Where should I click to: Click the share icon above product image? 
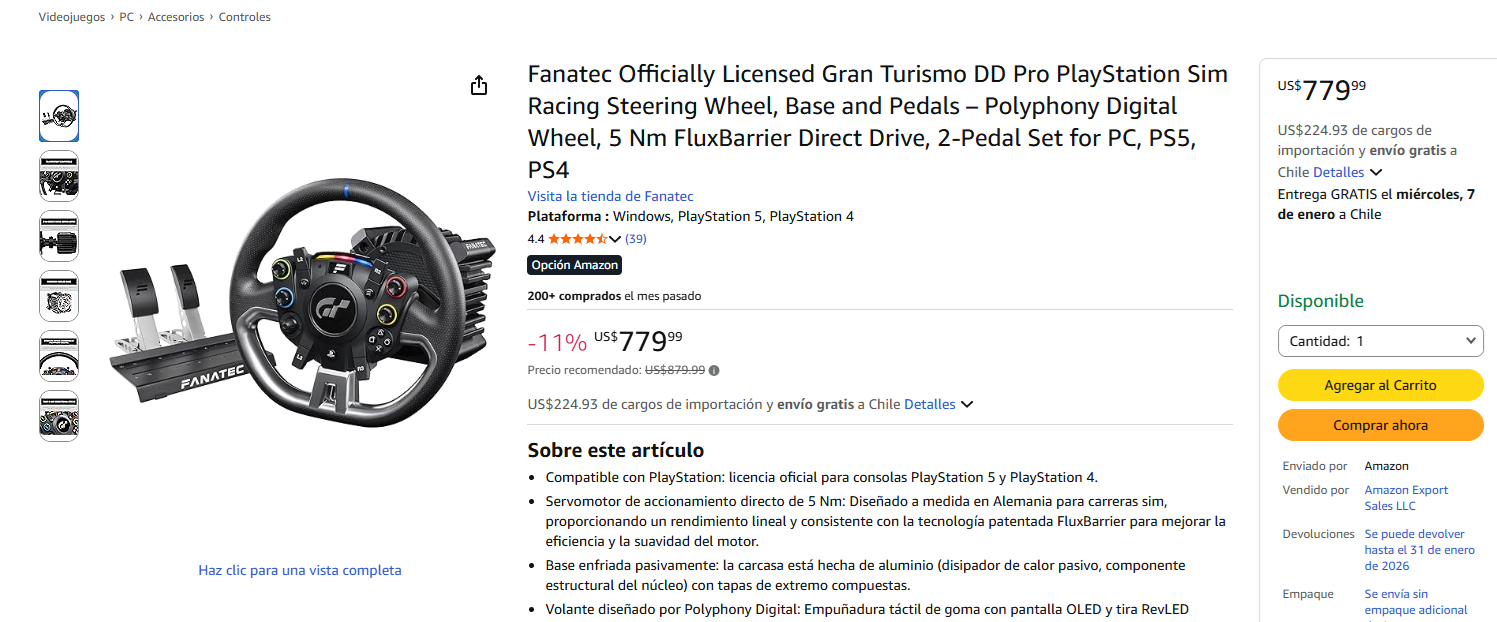[x=479, y=85]
